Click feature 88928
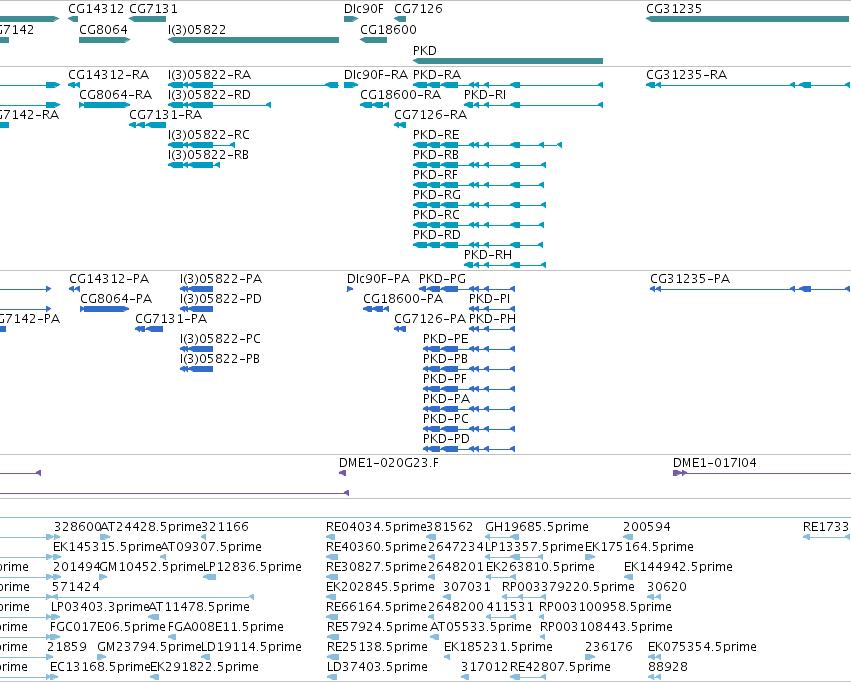Screen dimensions: 851x682 click(x=668, y=667)
